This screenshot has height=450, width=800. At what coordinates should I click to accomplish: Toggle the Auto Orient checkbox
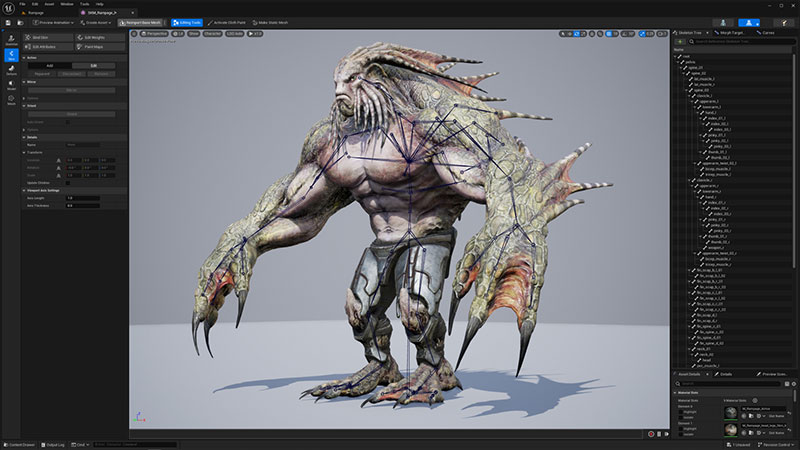[67, 122]
